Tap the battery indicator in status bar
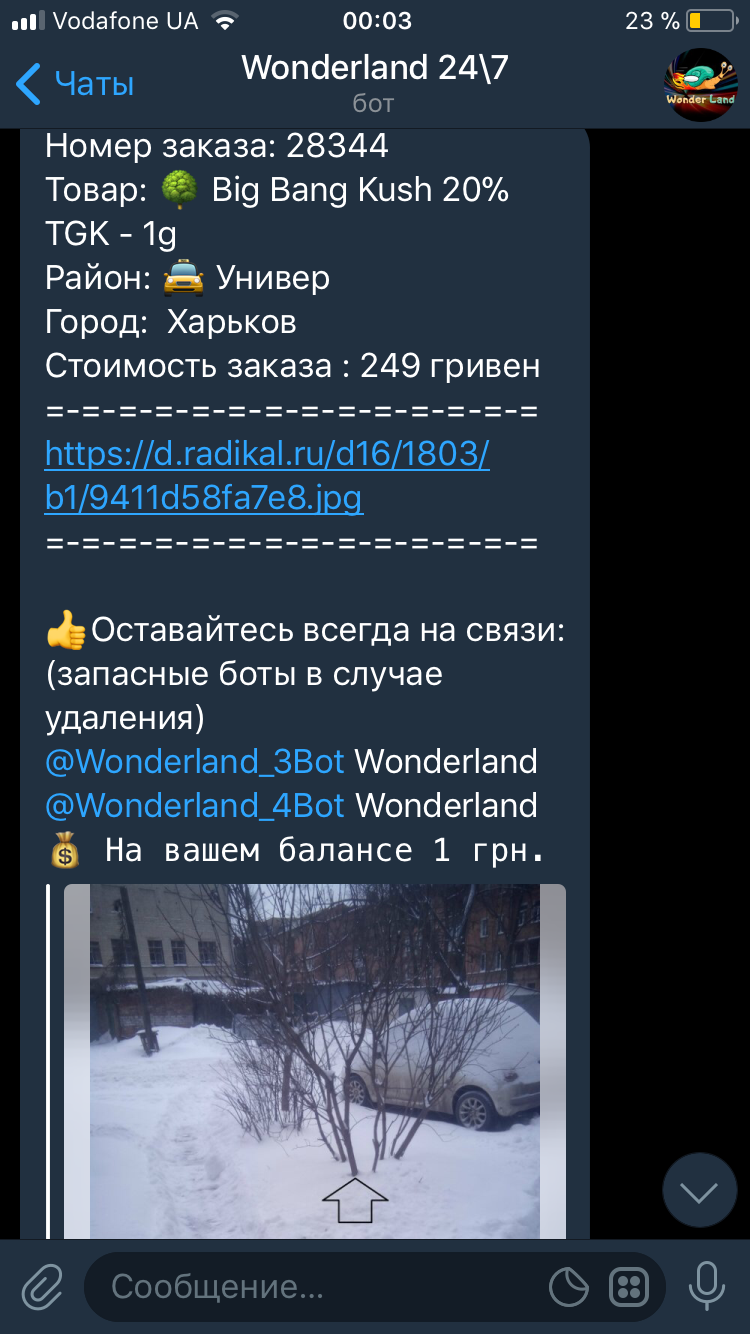Viewport: 750px width, 1334px height. [x=709, y=21]
